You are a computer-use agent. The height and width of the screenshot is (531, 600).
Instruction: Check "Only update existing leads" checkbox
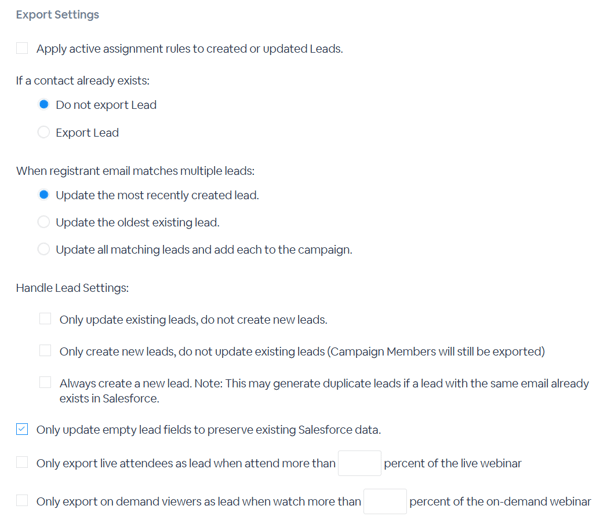(x=45, y=319)
